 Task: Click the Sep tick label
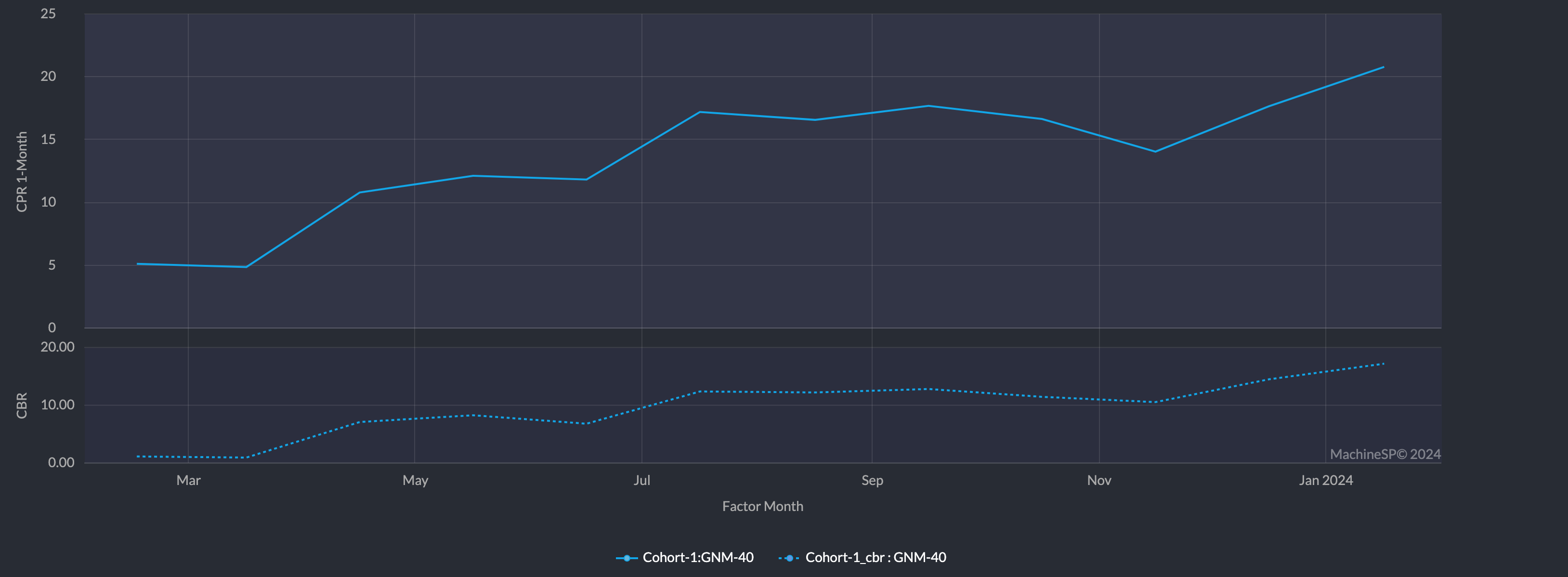pos(872,480)
